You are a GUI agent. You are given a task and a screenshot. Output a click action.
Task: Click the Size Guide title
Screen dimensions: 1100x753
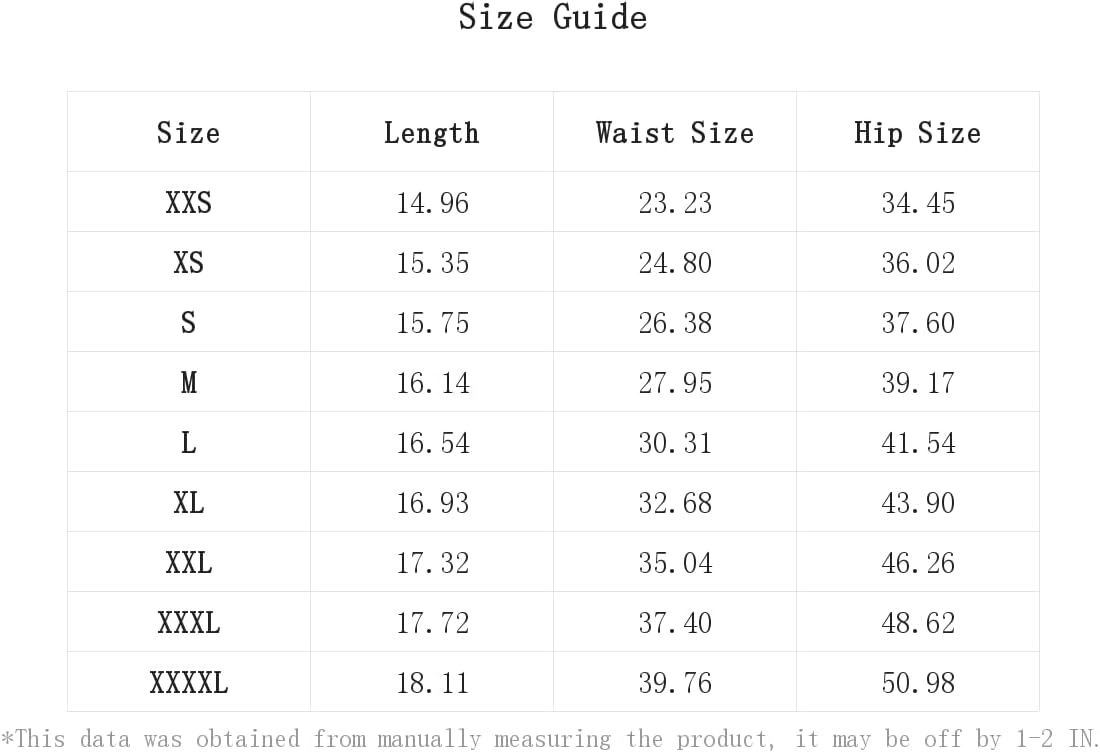pos(552,17)
